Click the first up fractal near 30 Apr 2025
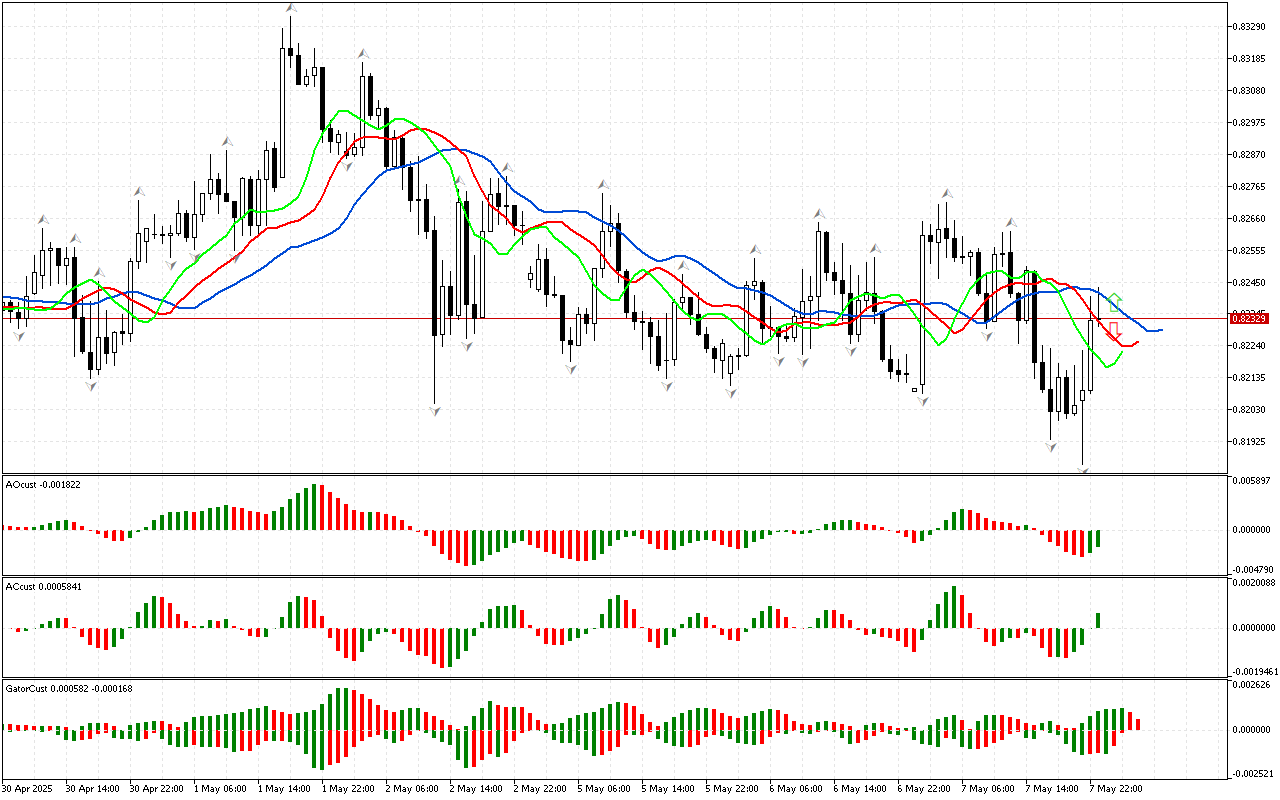This screenshot has width=1280, height=800. (x=43, y=218)
